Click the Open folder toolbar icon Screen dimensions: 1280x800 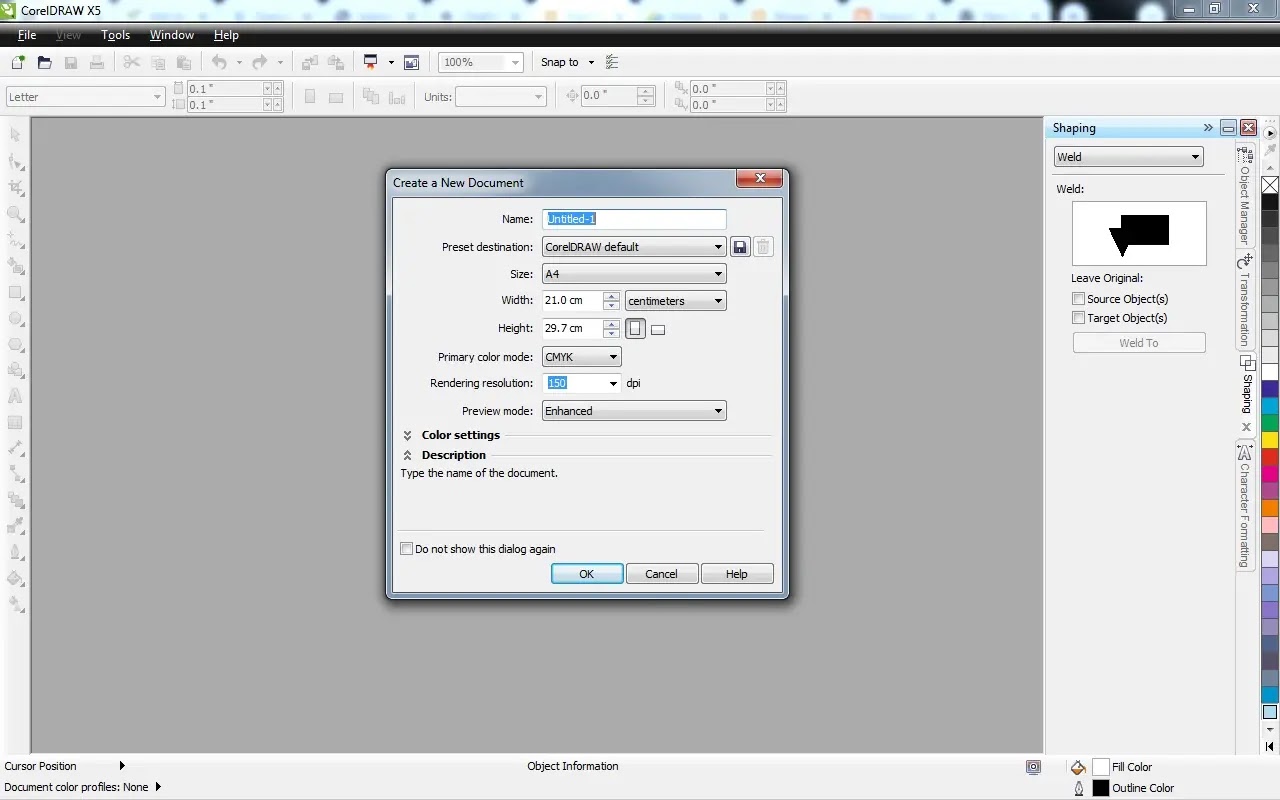click(x=44, y=62)
